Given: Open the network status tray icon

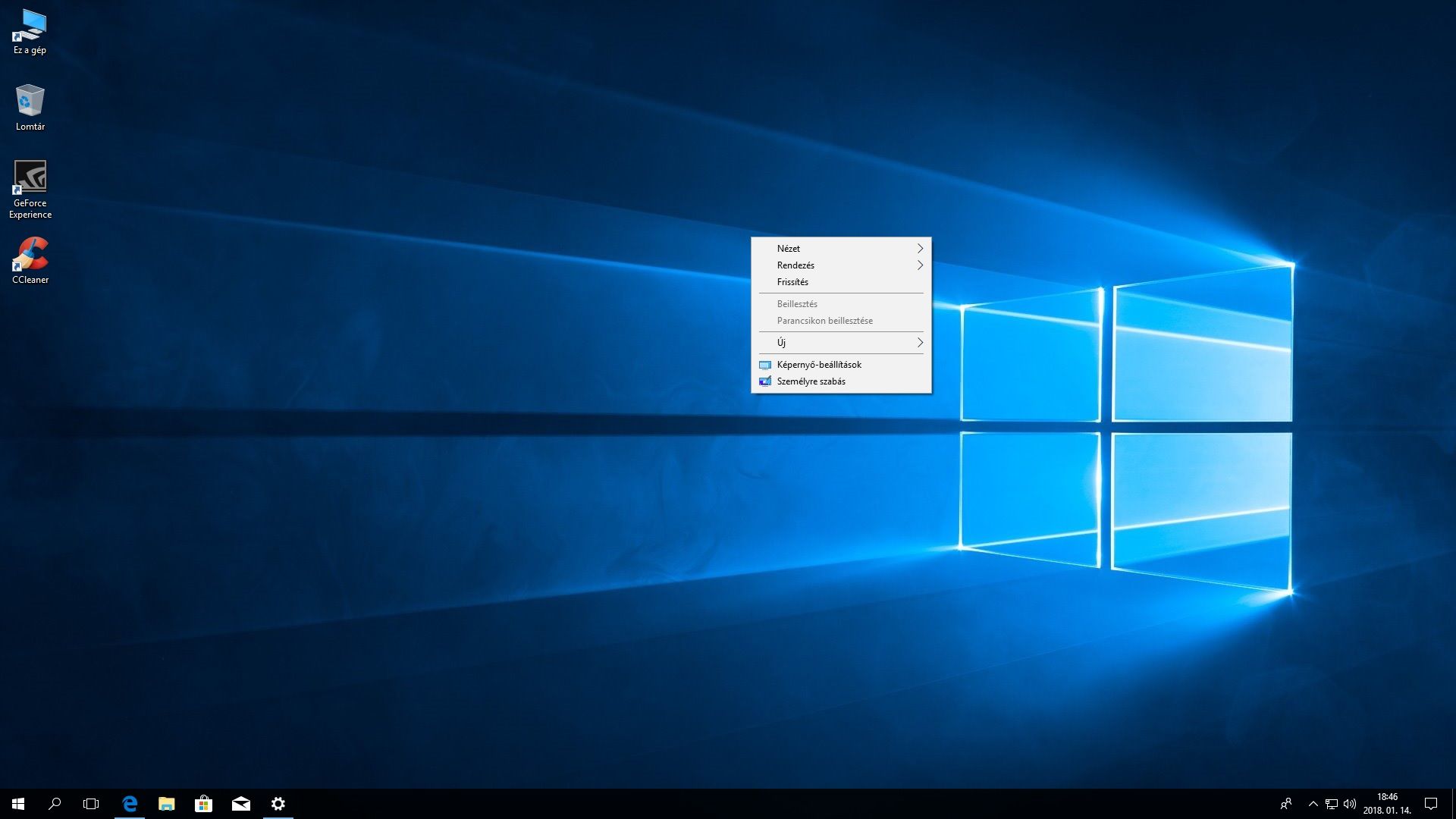Looking at the screenshot, I should click(1332, 804).
